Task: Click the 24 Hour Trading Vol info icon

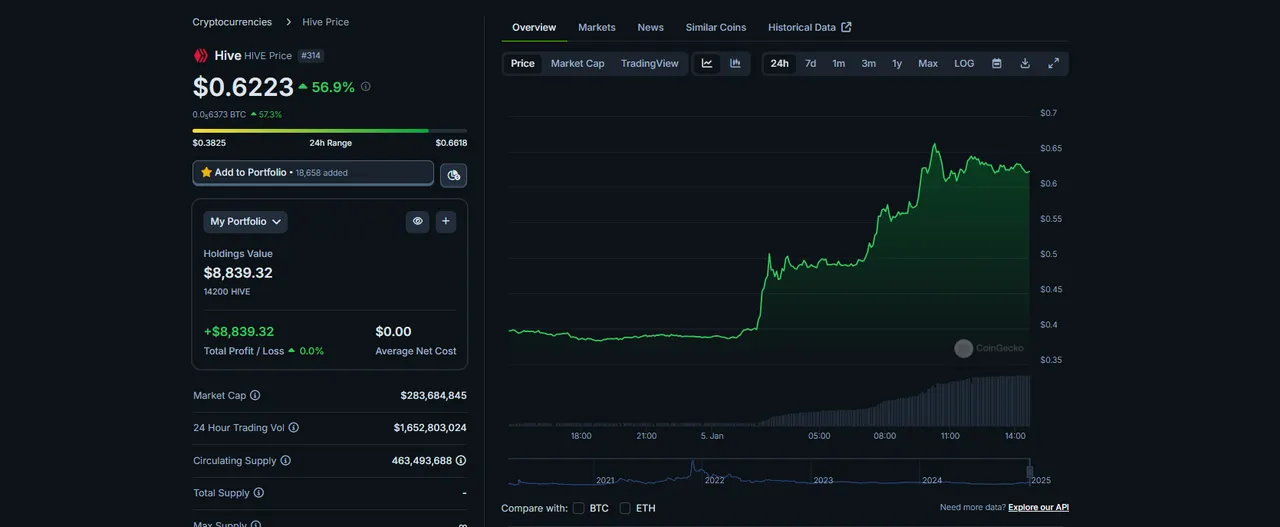Action: coord(293,428)
